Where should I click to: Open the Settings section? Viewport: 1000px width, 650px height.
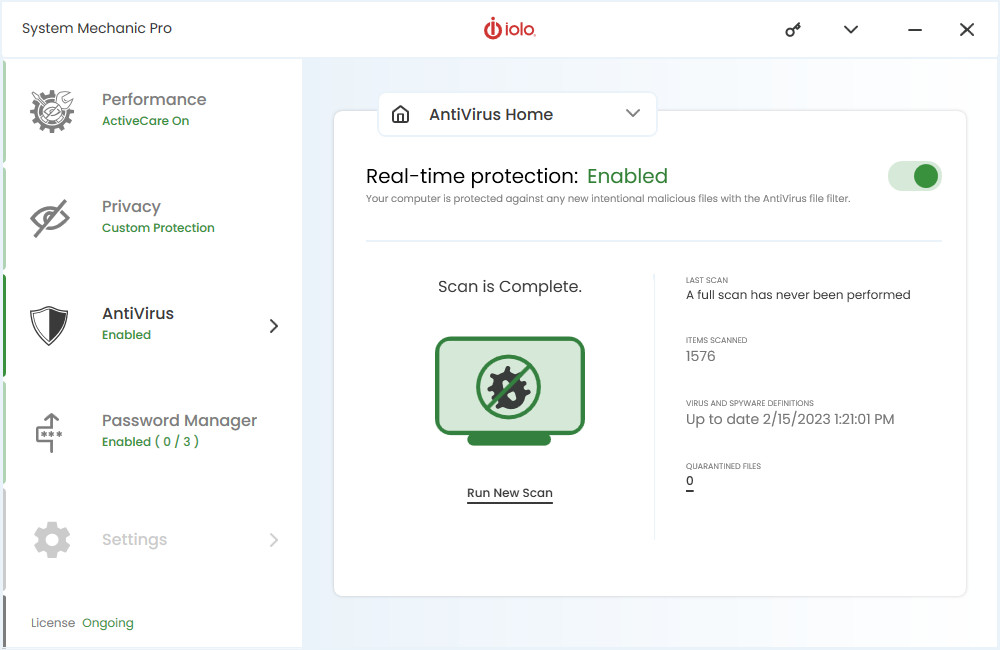coord(152,540)
